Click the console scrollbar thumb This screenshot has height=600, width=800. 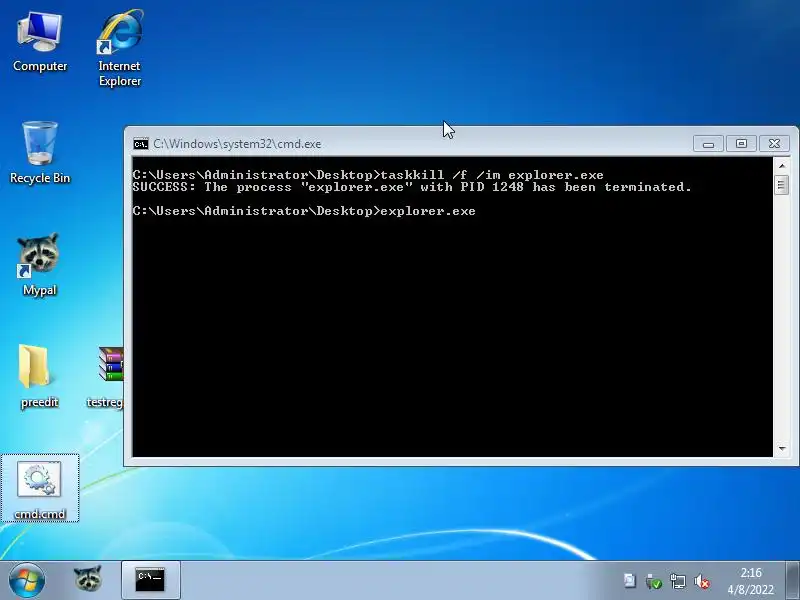pyautogui.click(x=782, y=185)
